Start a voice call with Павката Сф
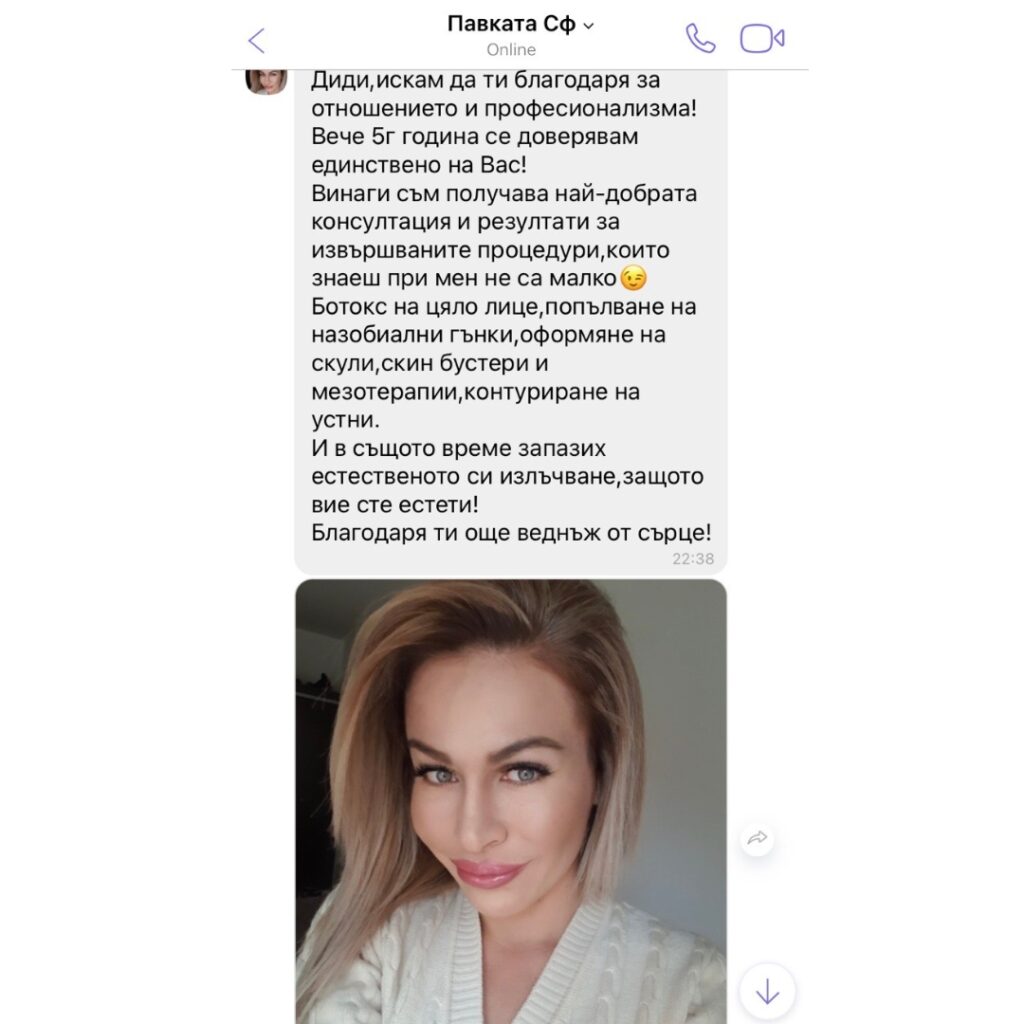 [x=700, y=39]
